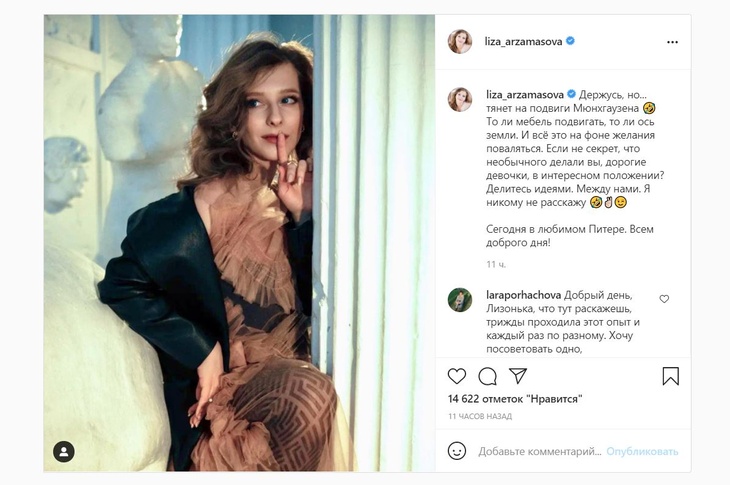Click the comment speech bubble icon
Viewport: 730px width, 485px height.
click(487, 376)
